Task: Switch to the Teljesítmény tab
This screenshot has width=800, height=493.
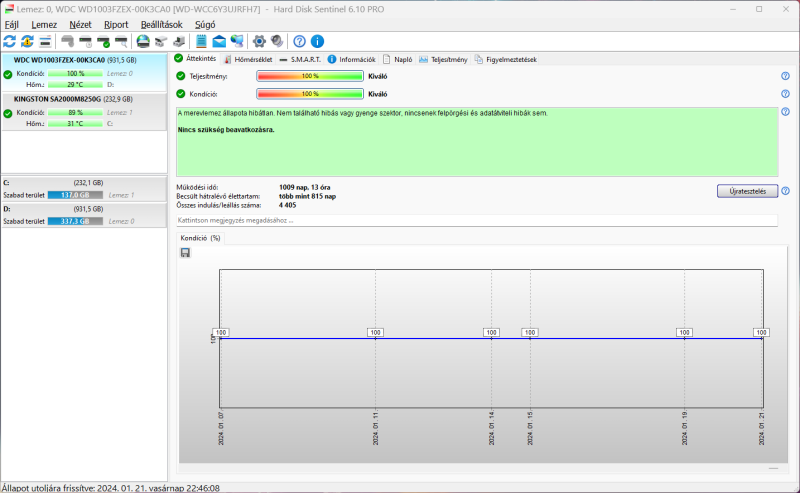Action: click(x=443, y=60)
